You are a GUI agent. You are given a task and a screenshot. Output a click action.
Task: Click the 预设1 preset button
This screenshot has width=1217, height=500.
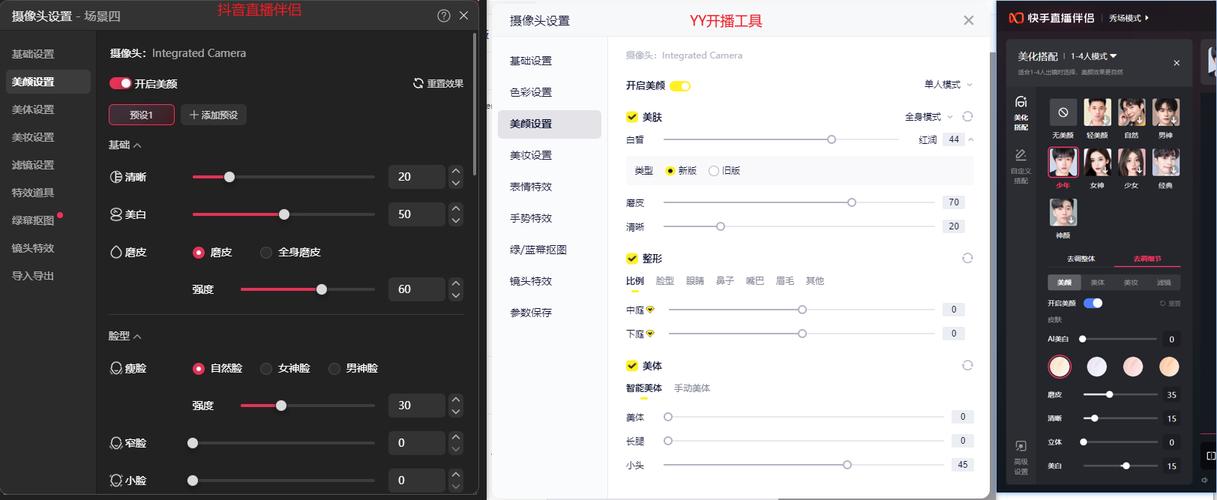tap(141, 115)
